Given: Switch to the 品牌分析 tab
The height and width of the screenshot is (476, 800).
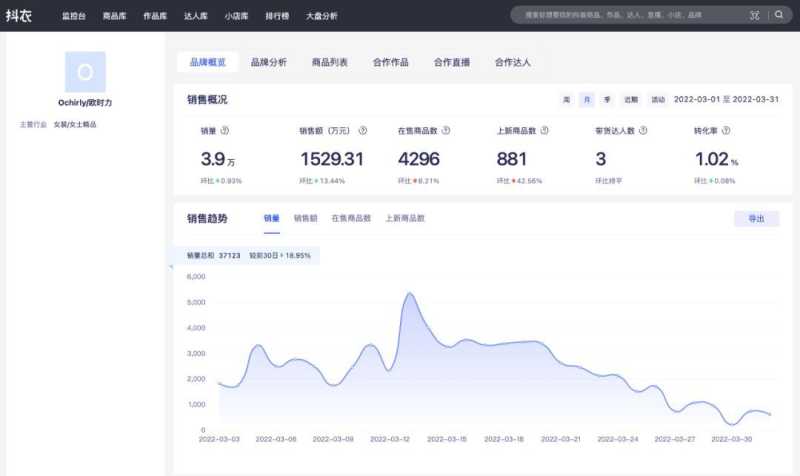Looking at the screenshot, I should tap(268, 62).
